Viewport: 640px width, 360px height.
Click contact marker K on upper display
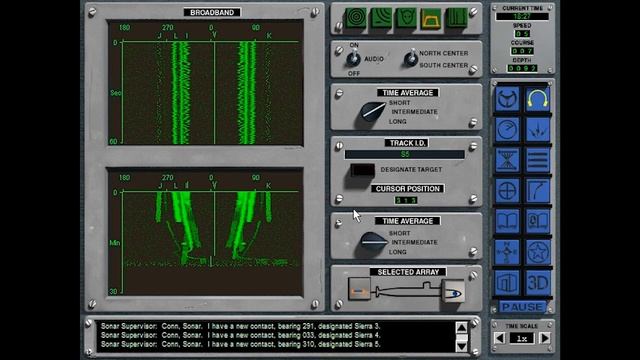pyautogui.click(x=269, y=36)
